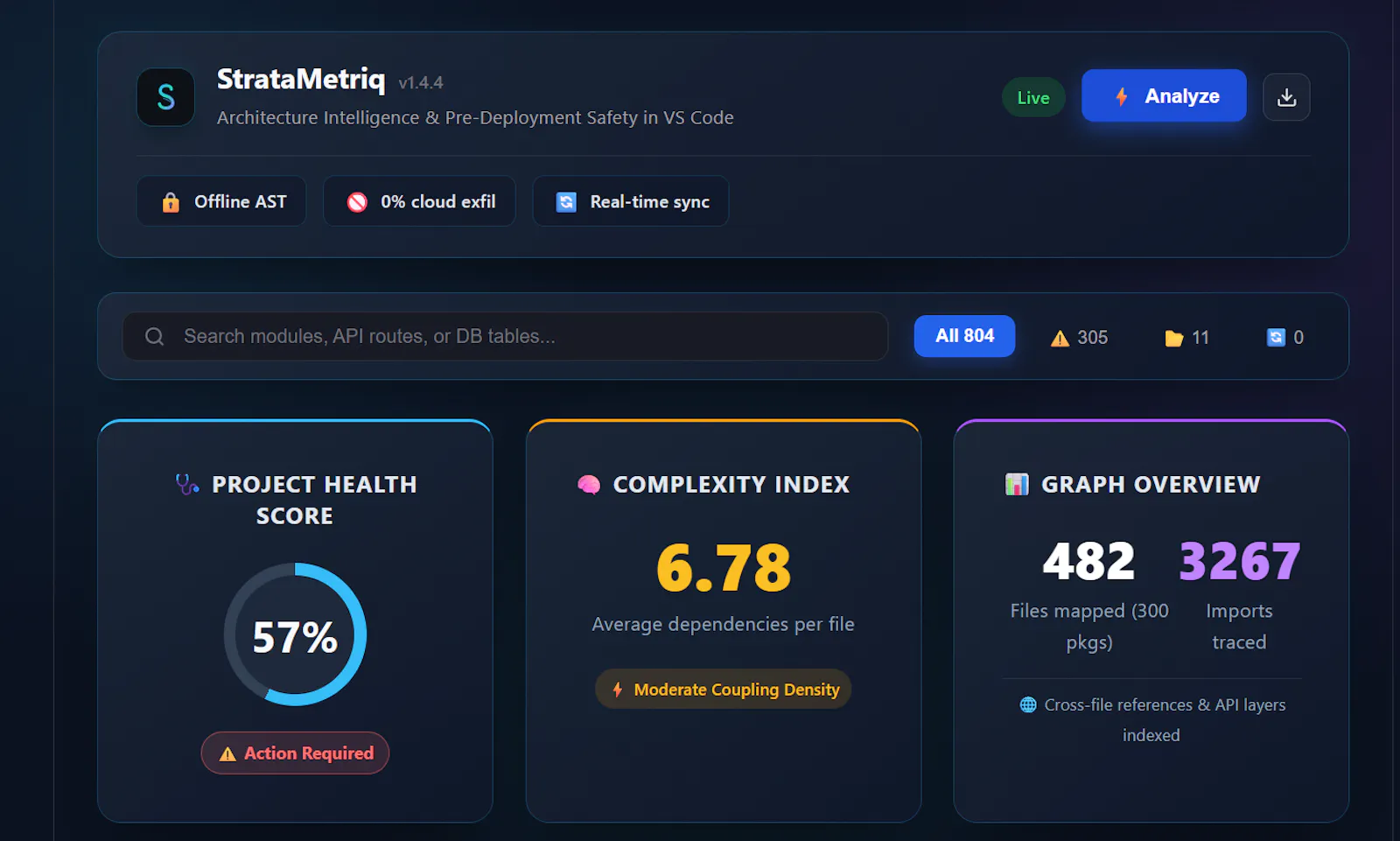1400x841 pixels.
Task: Click the PROJECT HEALTH SCORE heading
Action: point(314,500)
